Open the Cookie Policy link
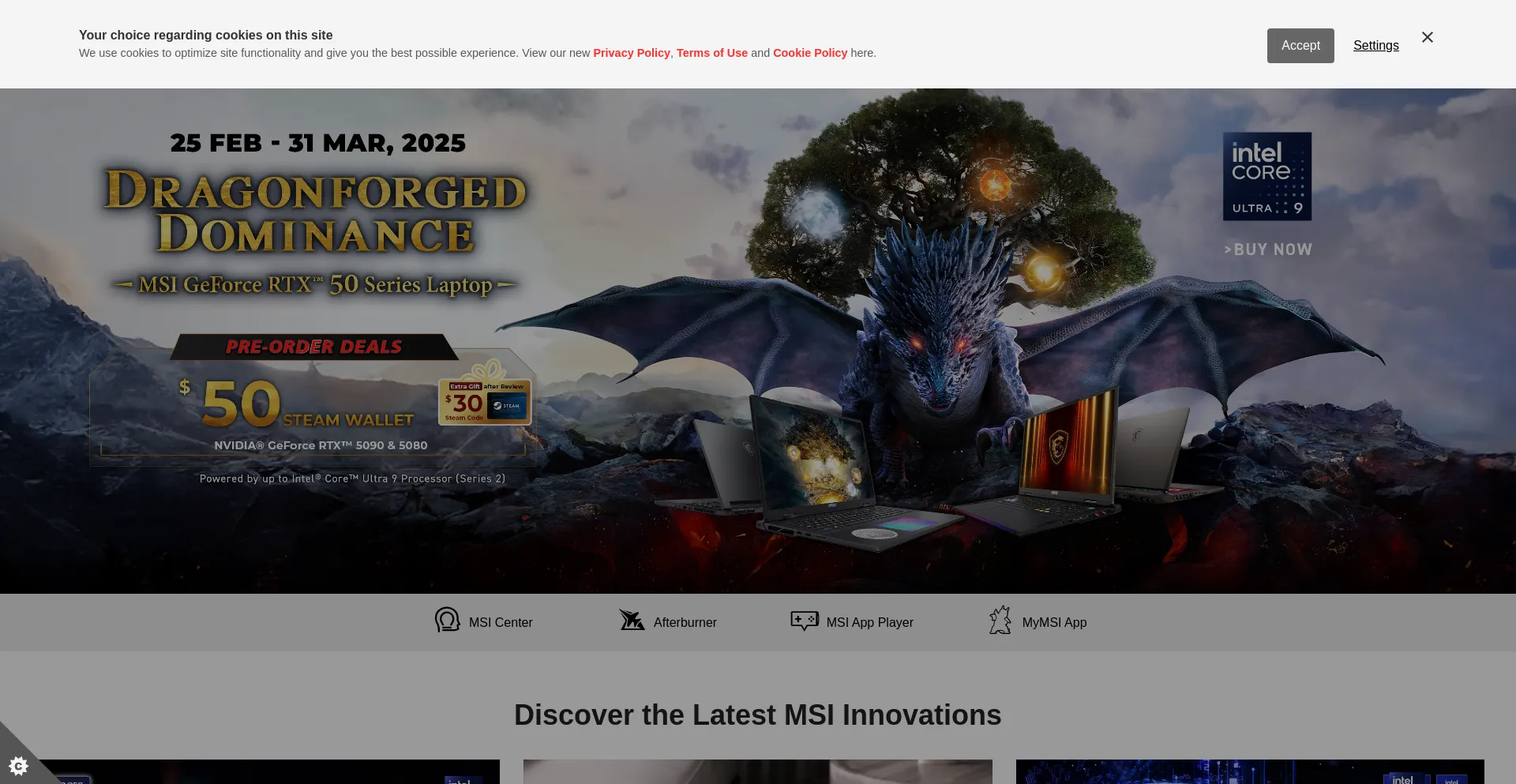Viewport: 1516px width, 784px height. coord(810,53)
